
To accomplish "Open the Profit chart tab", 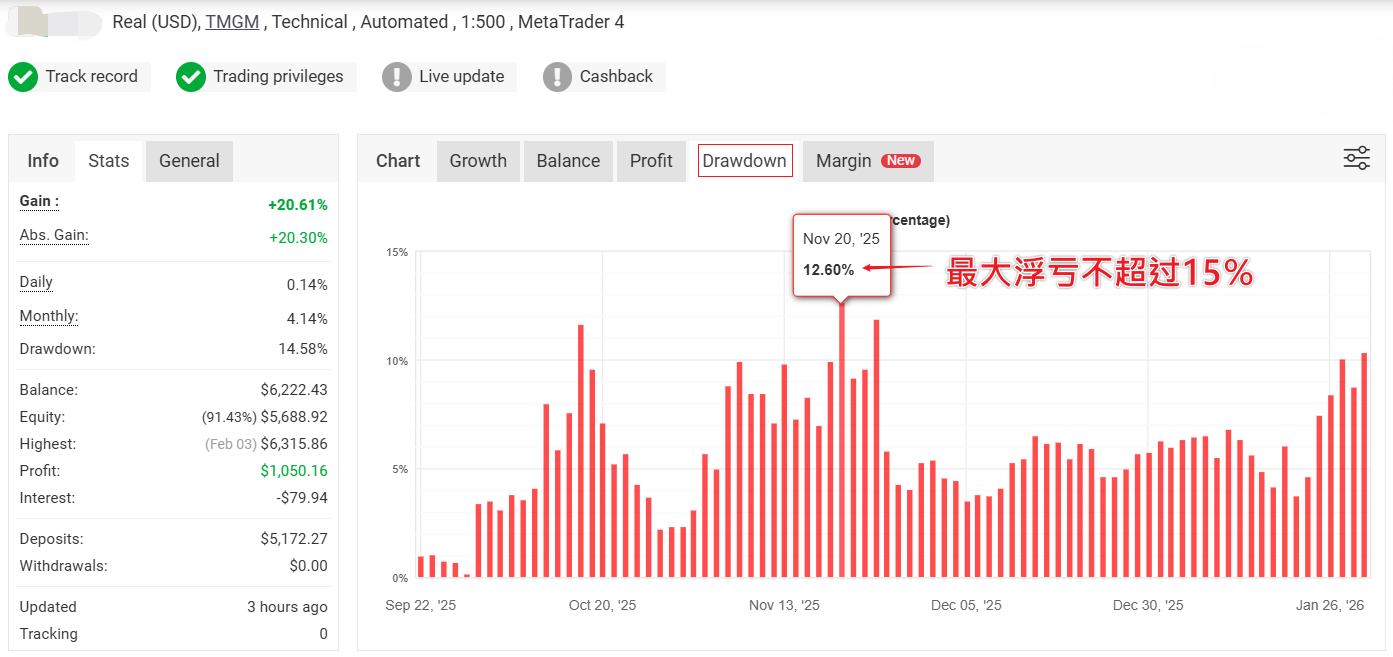I will (x=651, y=160).
